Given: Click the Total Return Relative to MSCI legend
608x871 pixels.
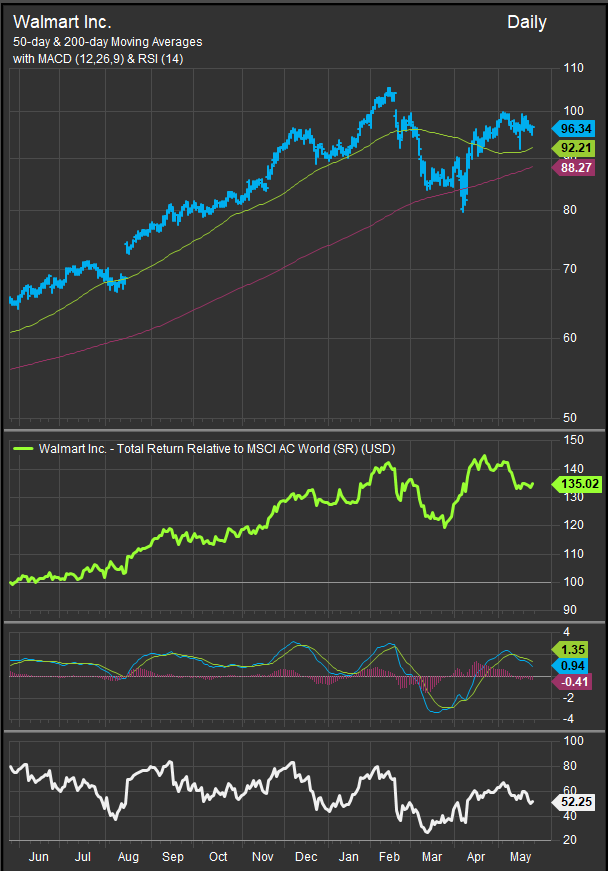Looking at the screenshot, I should coord(216,450).
